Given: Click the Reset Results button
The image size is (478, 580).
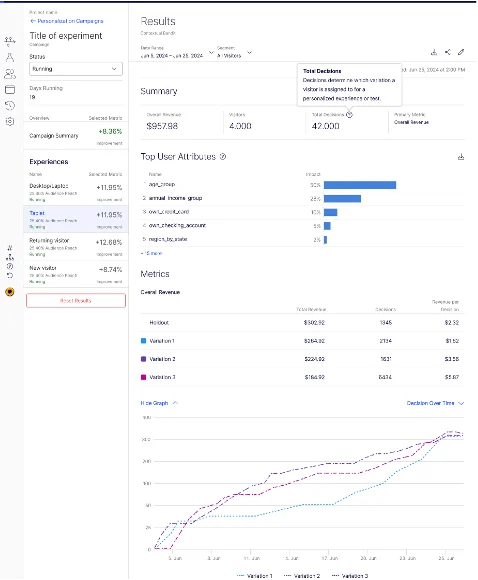Looking at the screenshot, I should click(76, 301).
